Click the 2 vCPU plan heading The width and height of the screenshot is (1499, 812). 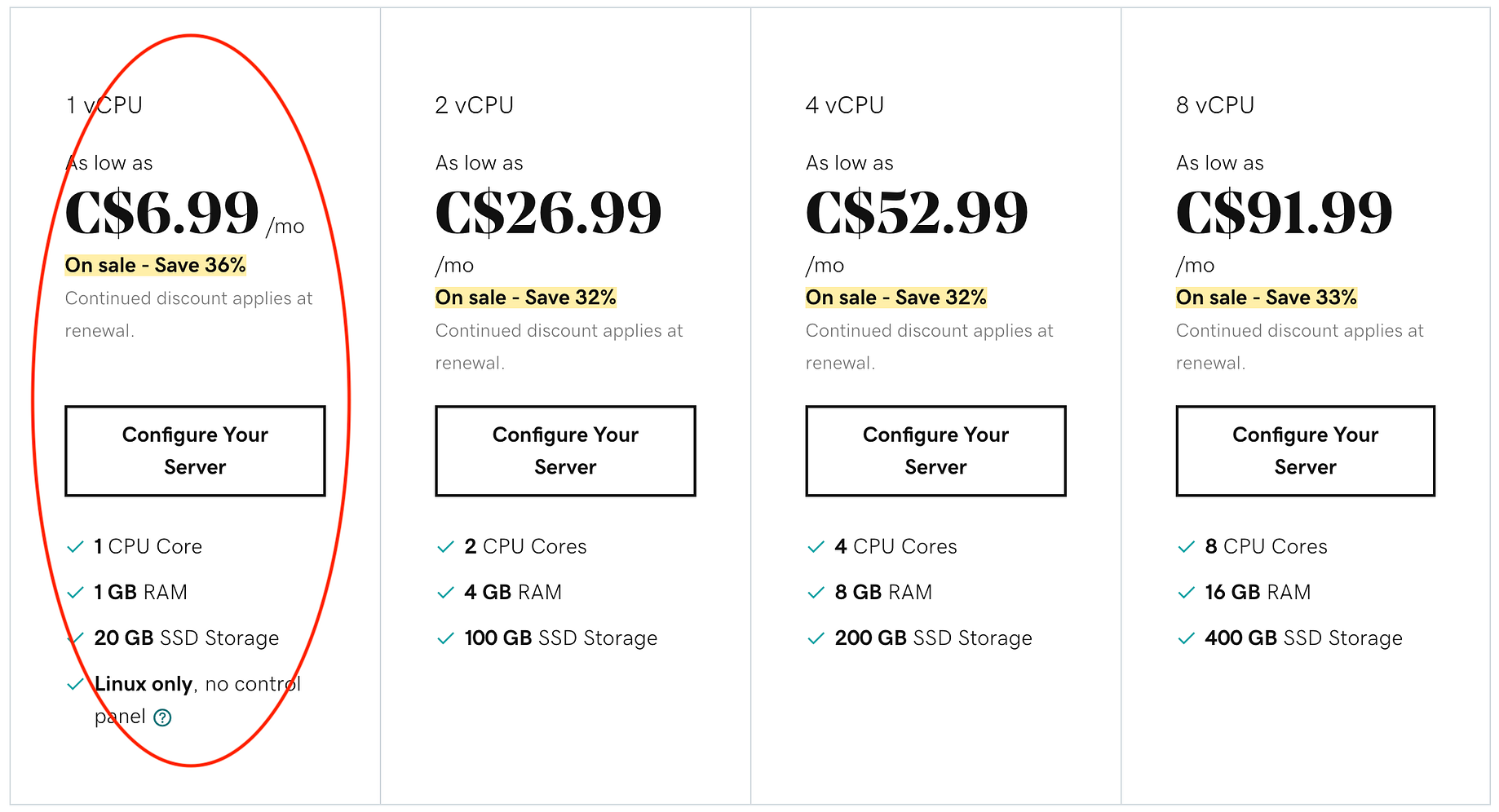(x=475, y=105)
